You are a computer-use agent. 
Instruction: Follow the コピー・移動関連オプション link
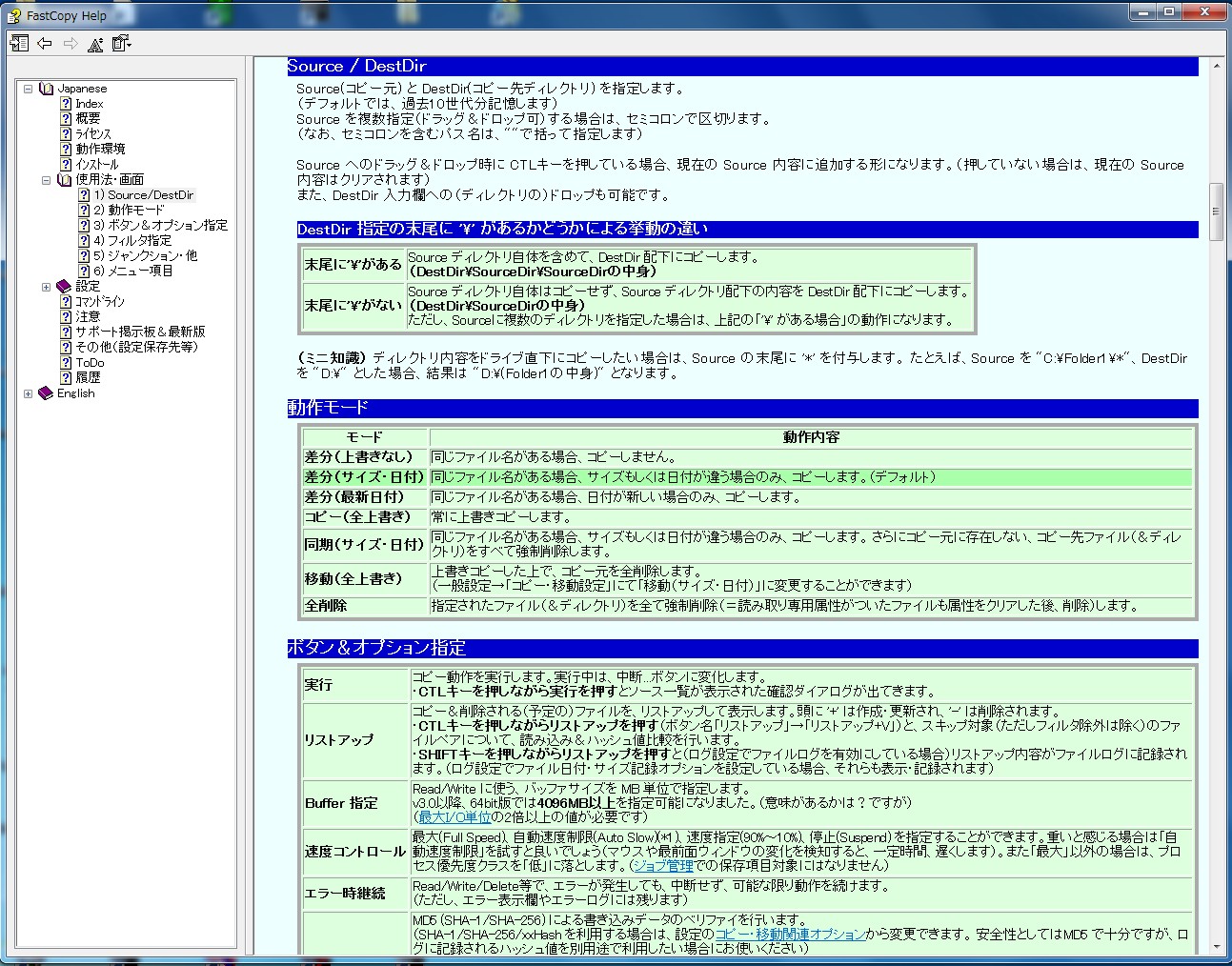[791, 935]
